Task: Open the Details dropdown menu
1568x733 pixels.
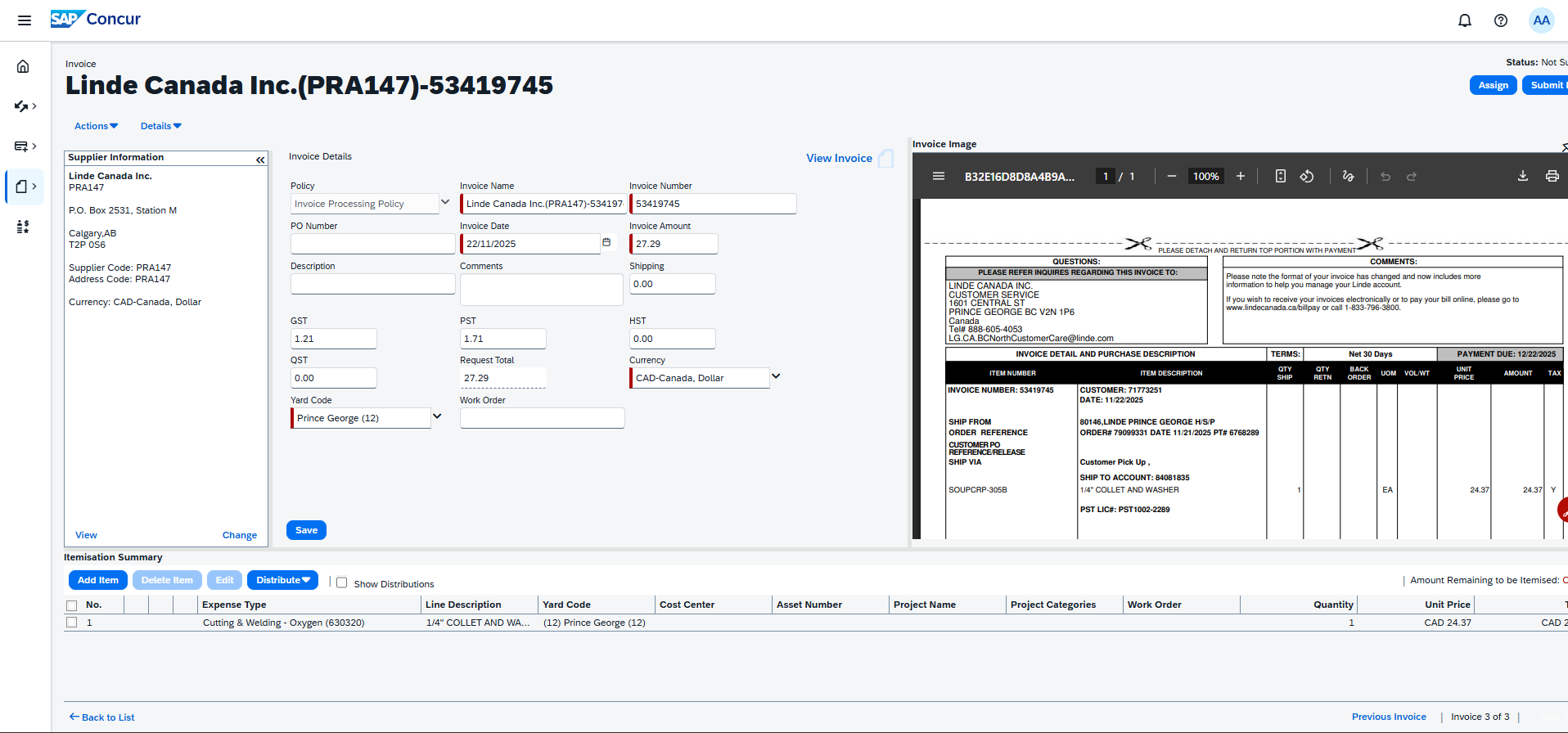Action: click(x=161, y=126)
